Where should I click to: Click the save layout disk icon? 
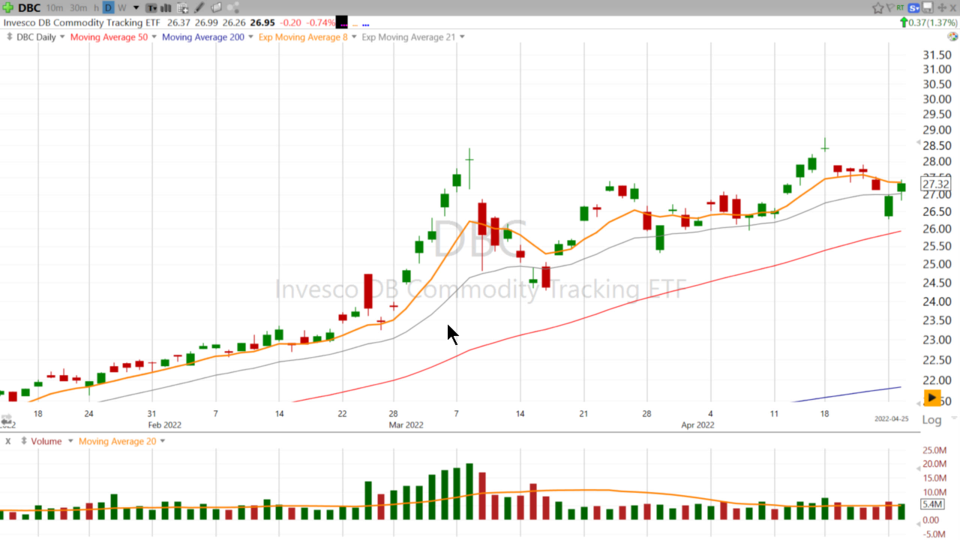click(928, 8)
